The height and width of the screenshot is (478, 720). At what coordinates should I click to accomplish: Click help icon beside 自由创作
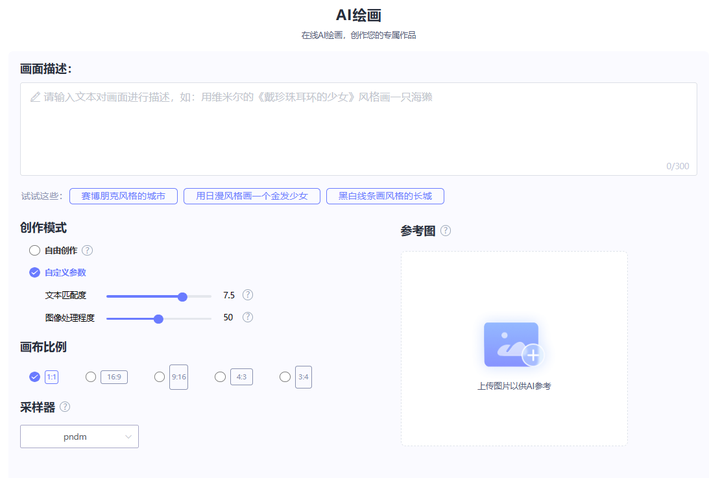coord(88,251)
